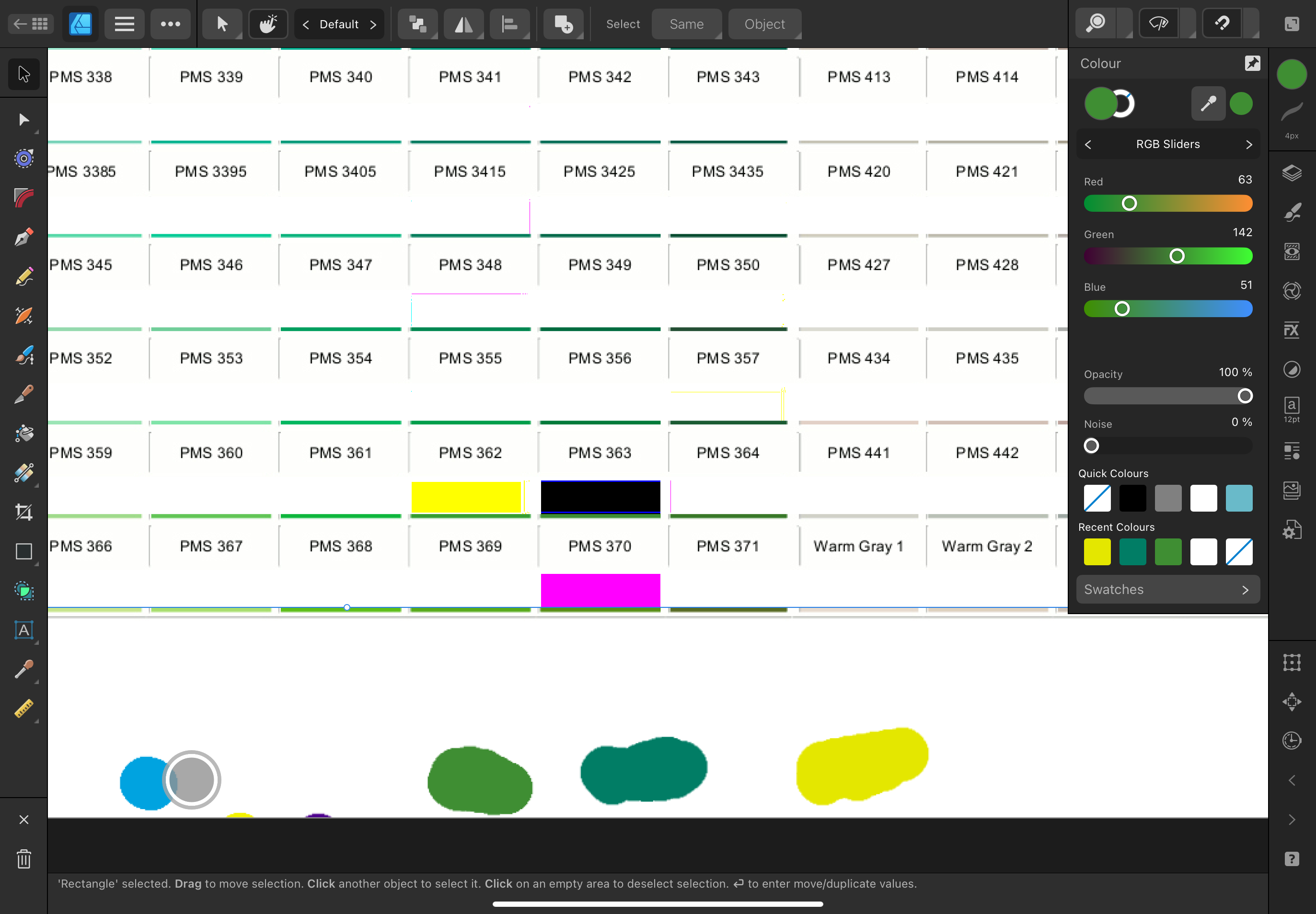The height and width of the screenshot is (914, 1316).
Task: Open the help question mark
Action: 1292,859
